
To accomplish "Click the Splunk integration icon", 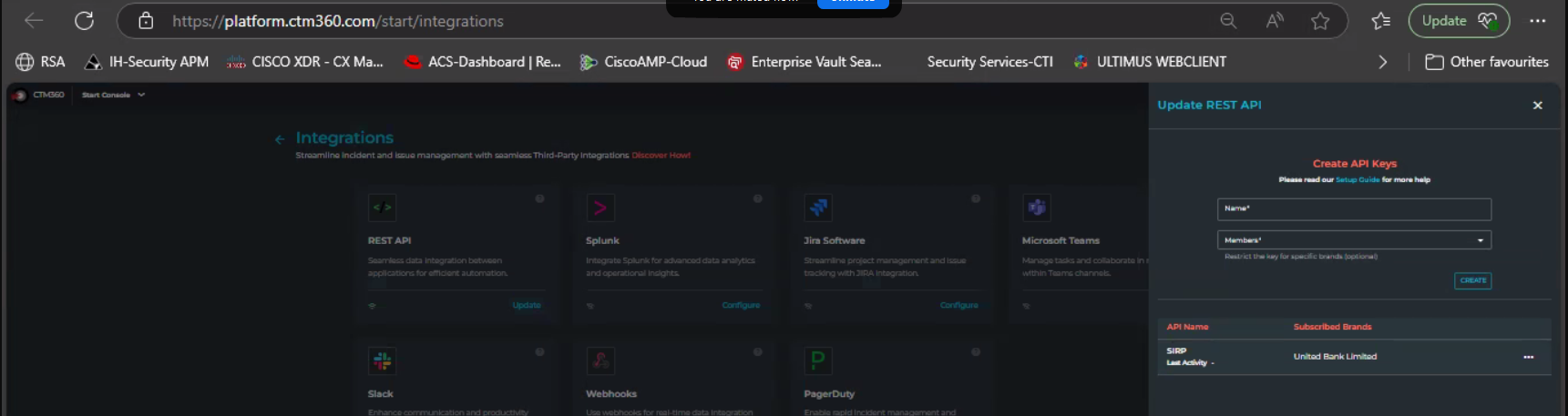I will click(600, 208).
